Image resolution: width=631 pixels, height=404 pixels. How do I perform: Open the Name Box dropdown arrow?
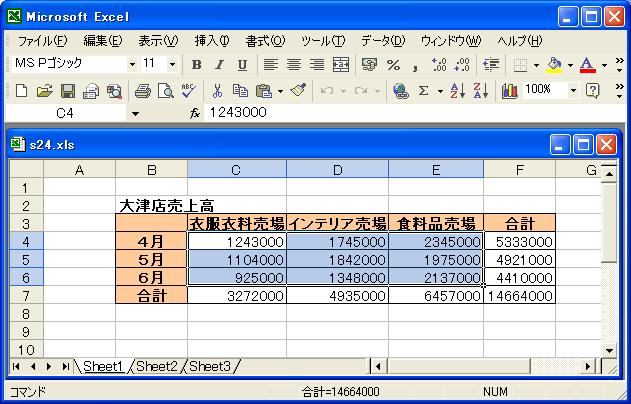tap(136, 114)
